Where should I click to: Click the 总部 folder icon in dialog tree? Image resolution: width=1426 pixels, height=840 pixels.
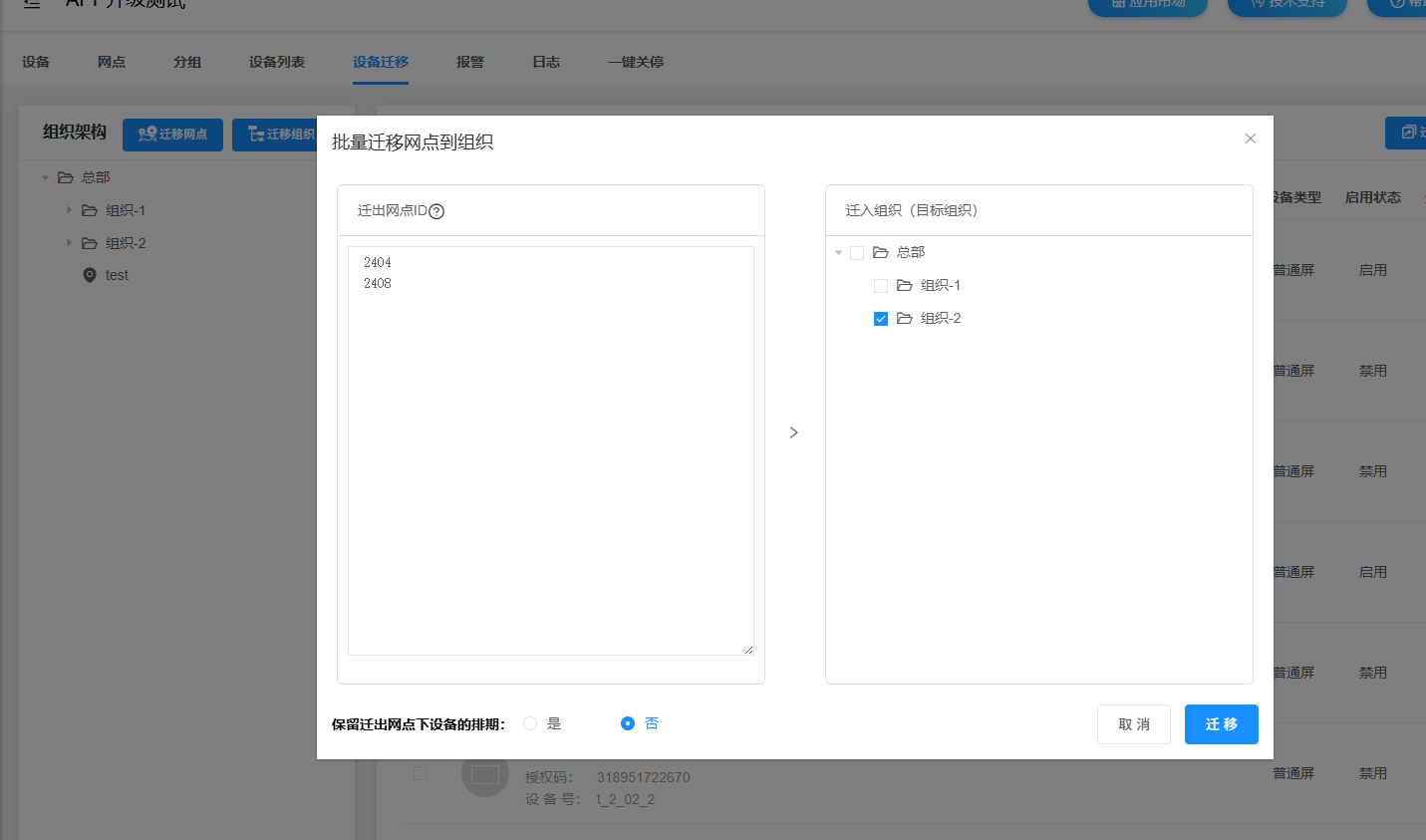point(881,253)
